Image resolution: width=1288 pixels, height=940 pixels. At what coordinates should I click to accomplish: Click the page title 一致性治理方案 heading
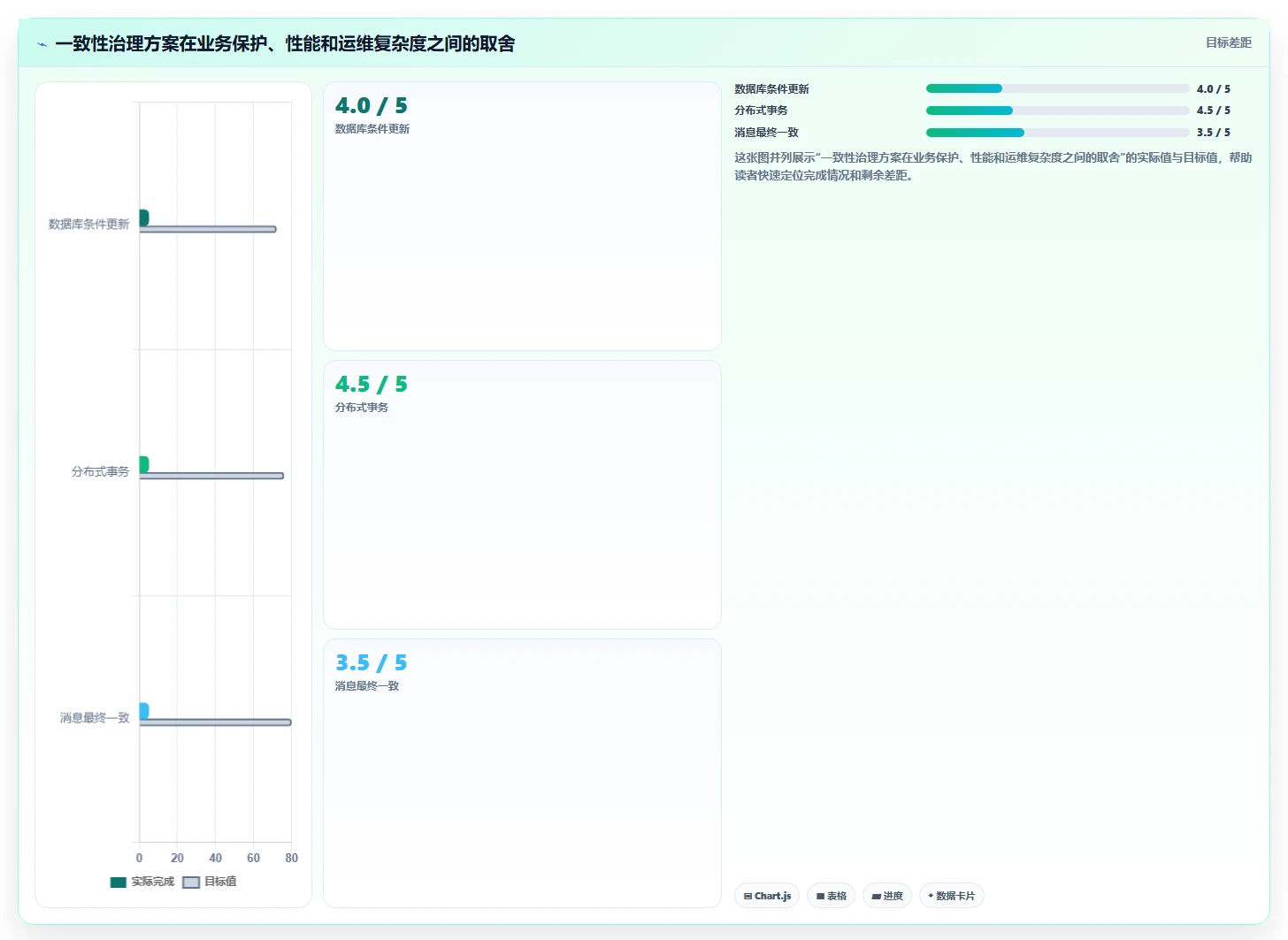(x=285, y=43)
